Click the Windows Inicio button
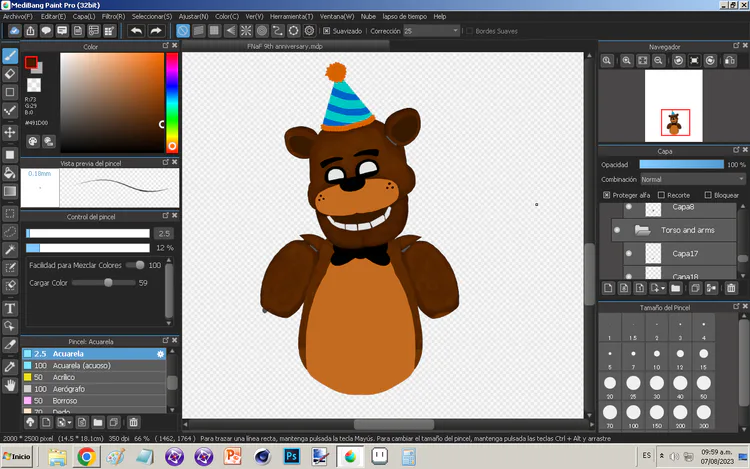Viewport: 750px width, 469px height. pyautogui.click(x=17, y=457)
